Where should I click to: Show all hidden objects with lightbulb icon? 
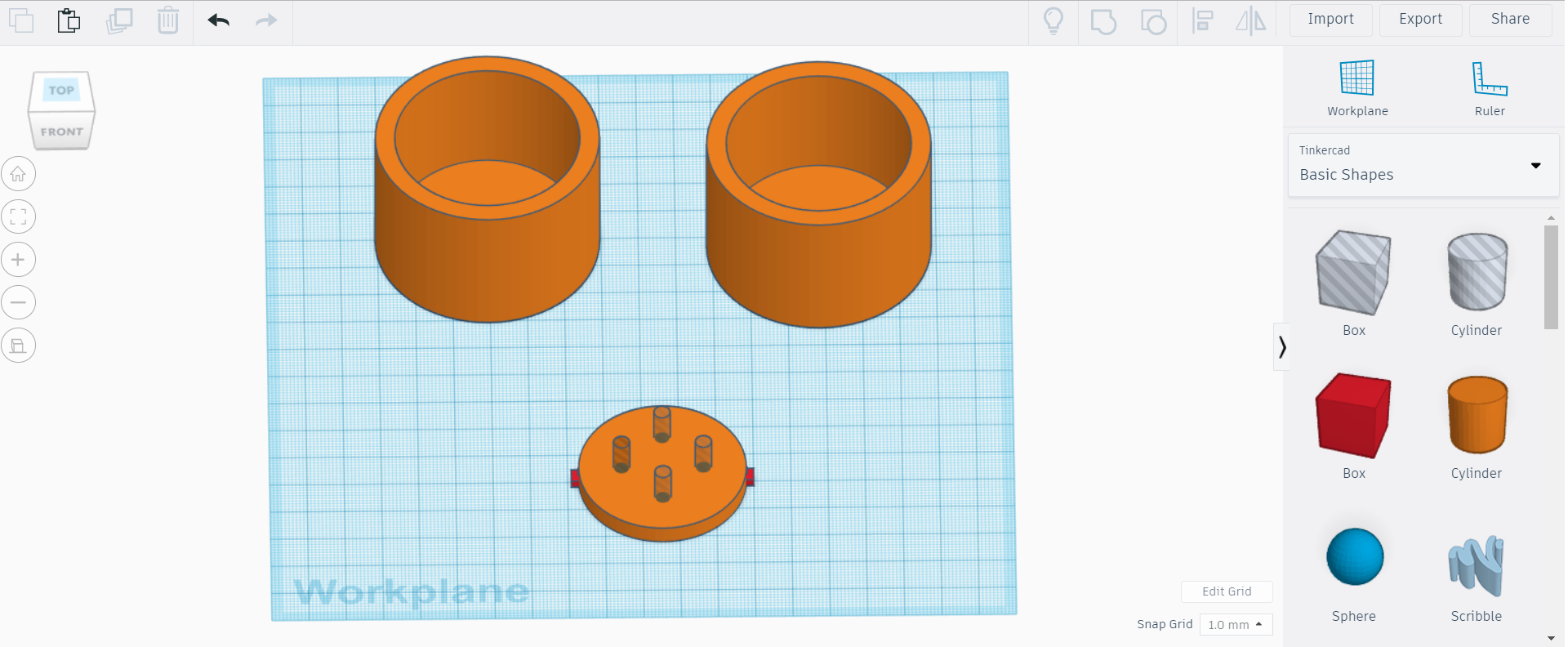[1053, 20]
